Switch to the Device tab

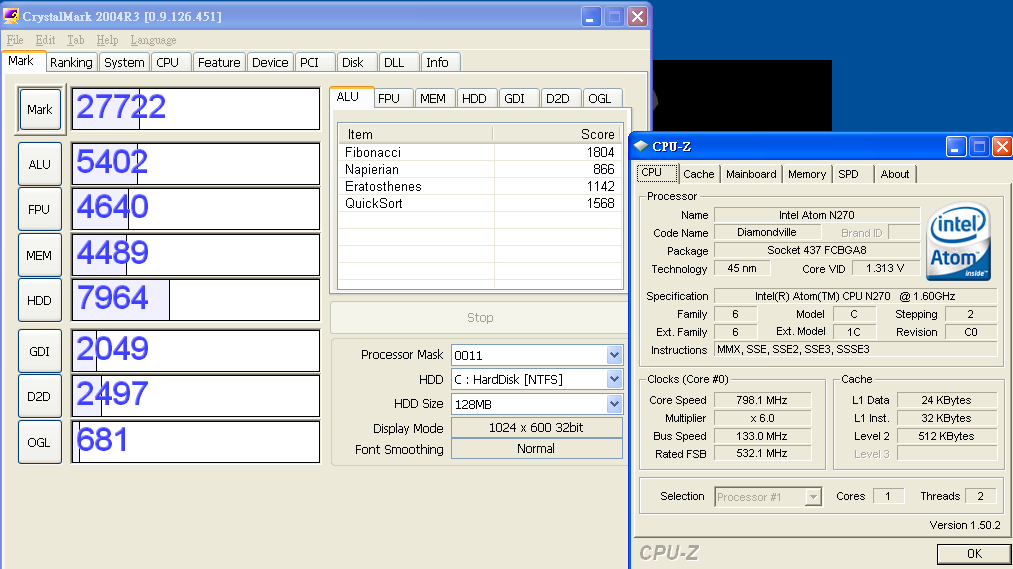coord(270,63)
